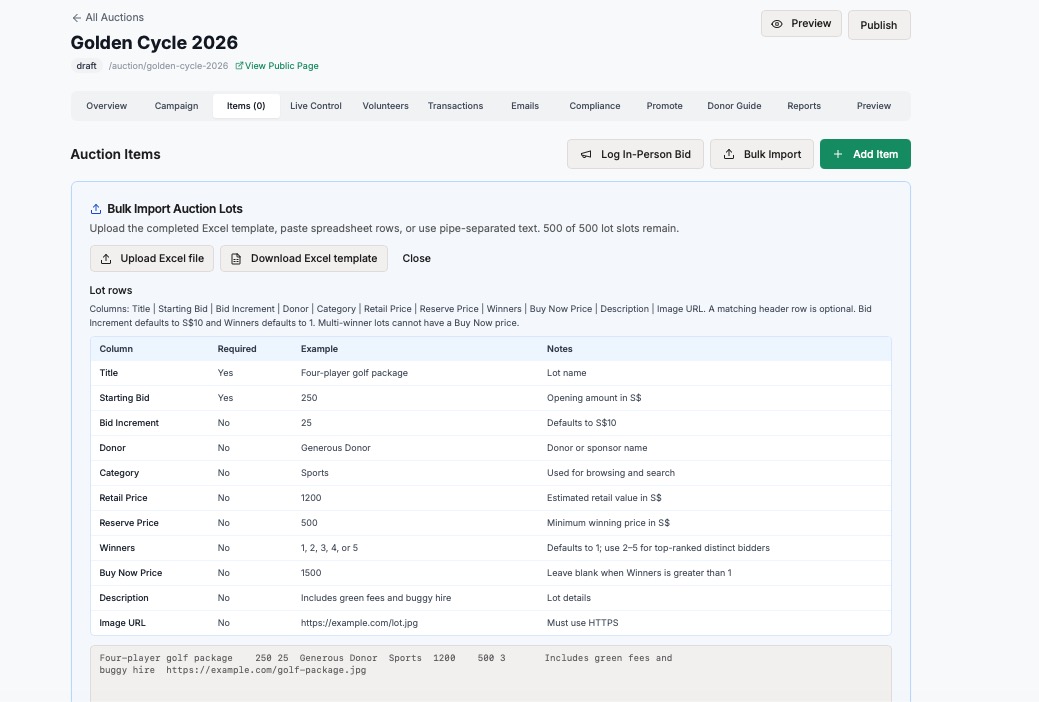Click the upload icon in Upload Excel file

pyautogui.click(x=105, y=259)
